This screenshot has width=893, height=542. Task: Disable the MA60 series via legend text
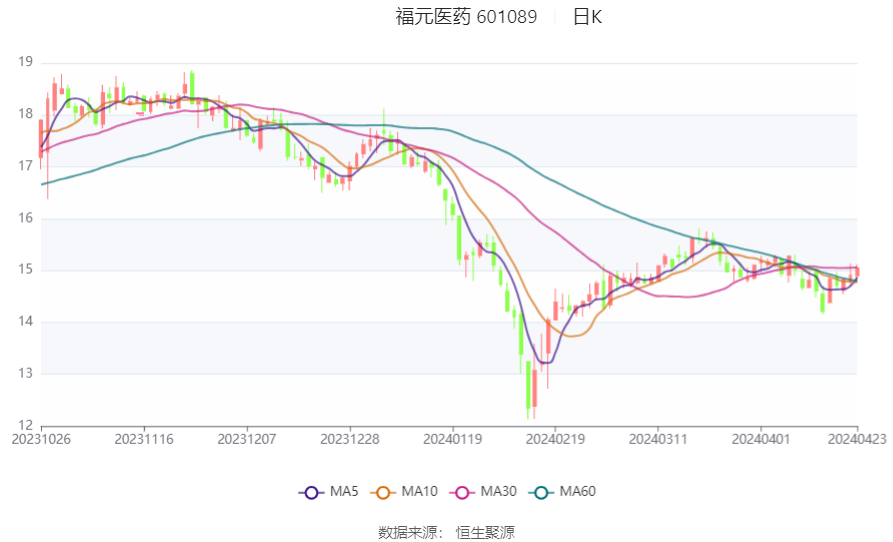click(x=577, y=492)
